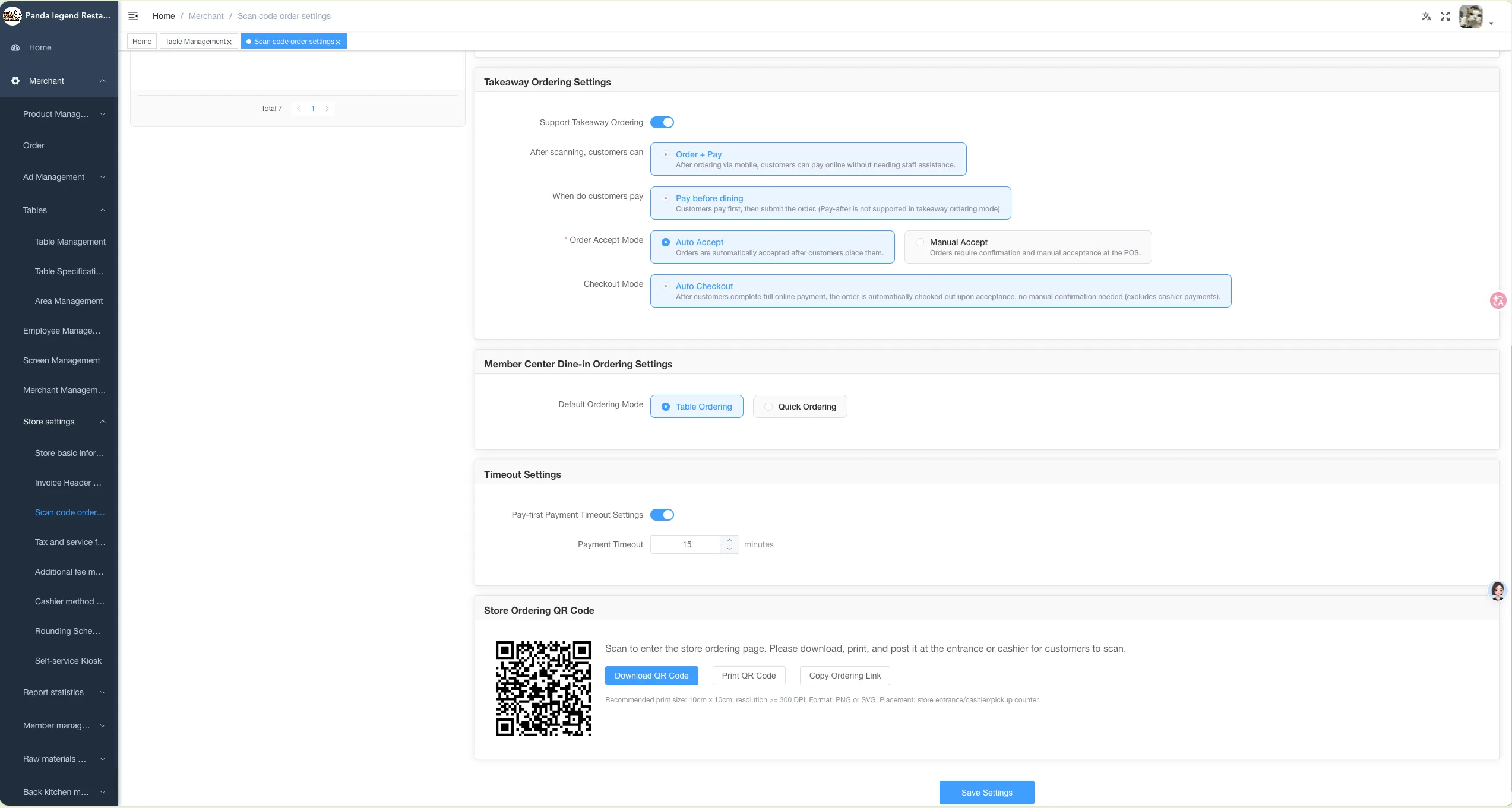Close the Table Management tab
Image resolution: width=1512 pixels, height=808 pixels.
point(229,42)
